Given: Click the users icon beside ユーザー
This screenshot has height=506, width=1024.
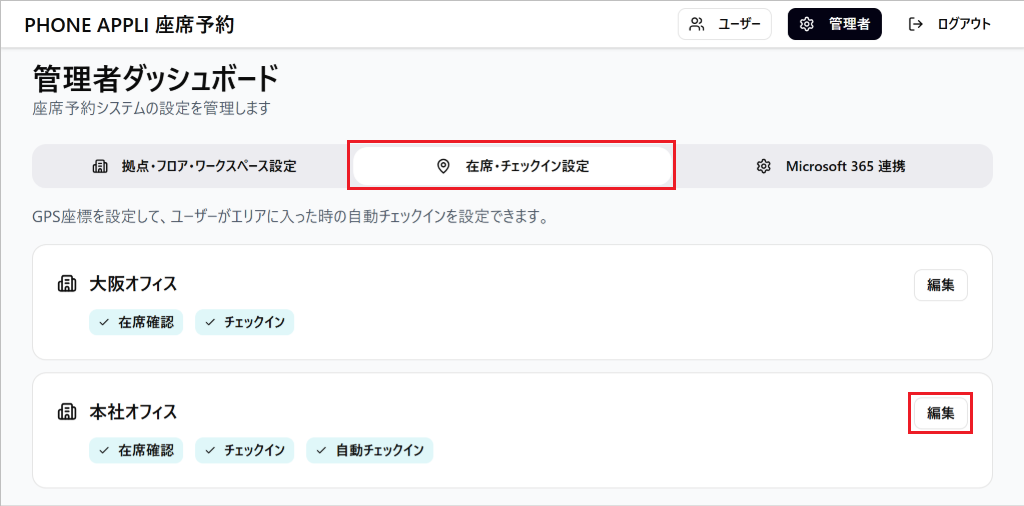Looking at the screenshot, I should point(697,24).
